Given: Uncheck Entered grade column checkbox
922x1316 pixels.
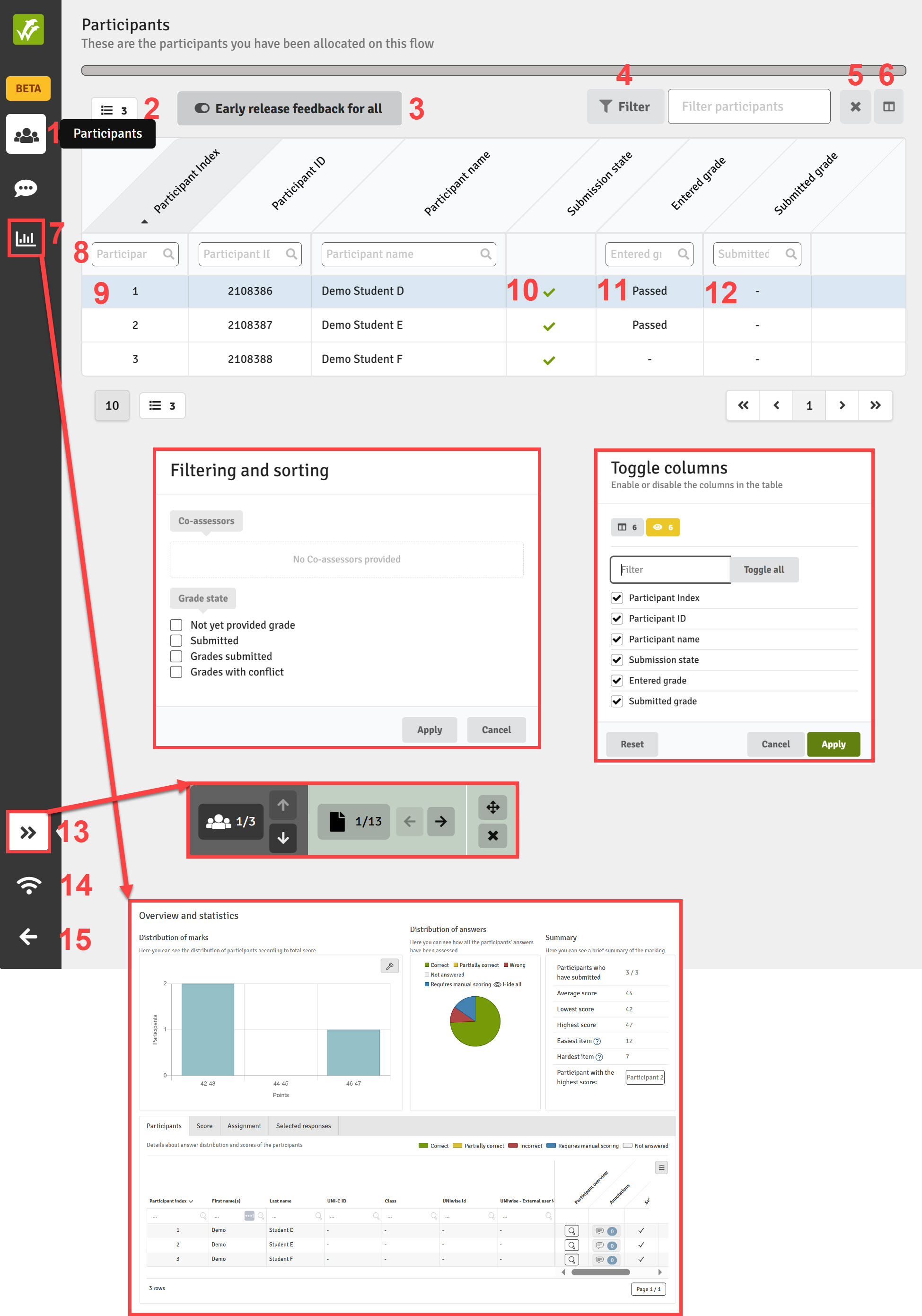Looking at the screenshot, I should point(616,680).
